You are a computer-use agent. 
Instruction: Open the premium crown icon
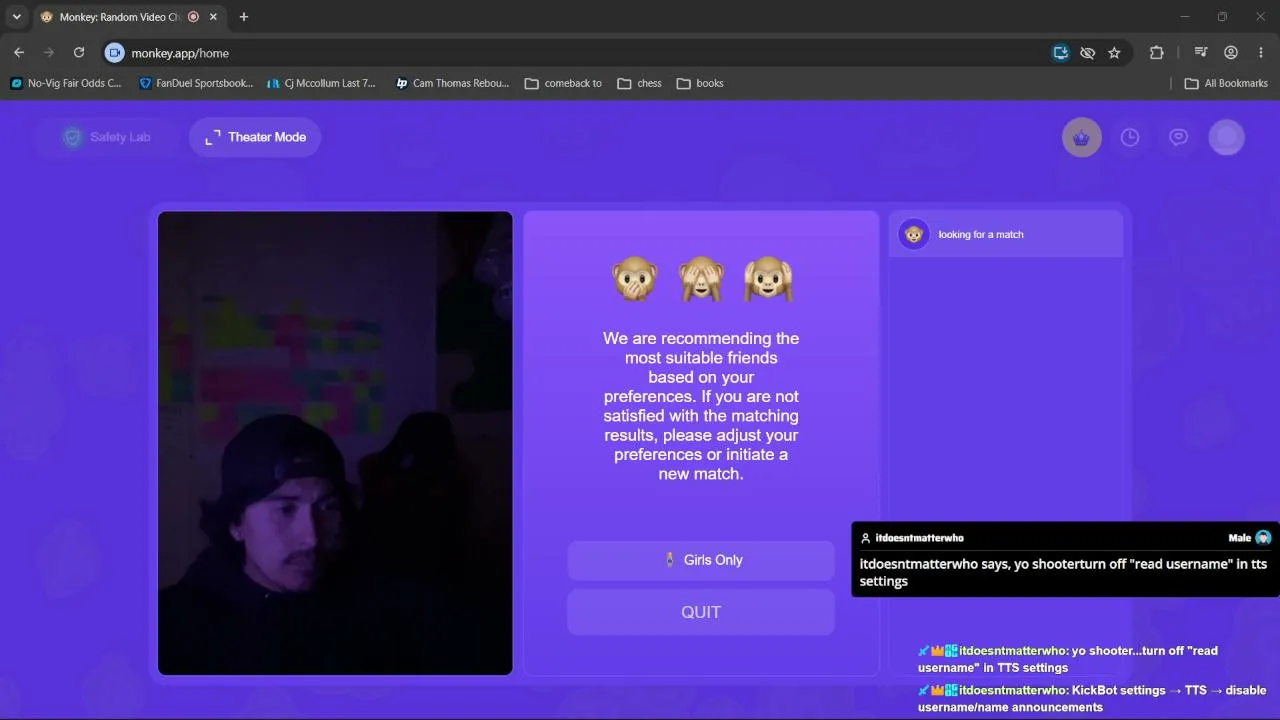[1081, 138]
